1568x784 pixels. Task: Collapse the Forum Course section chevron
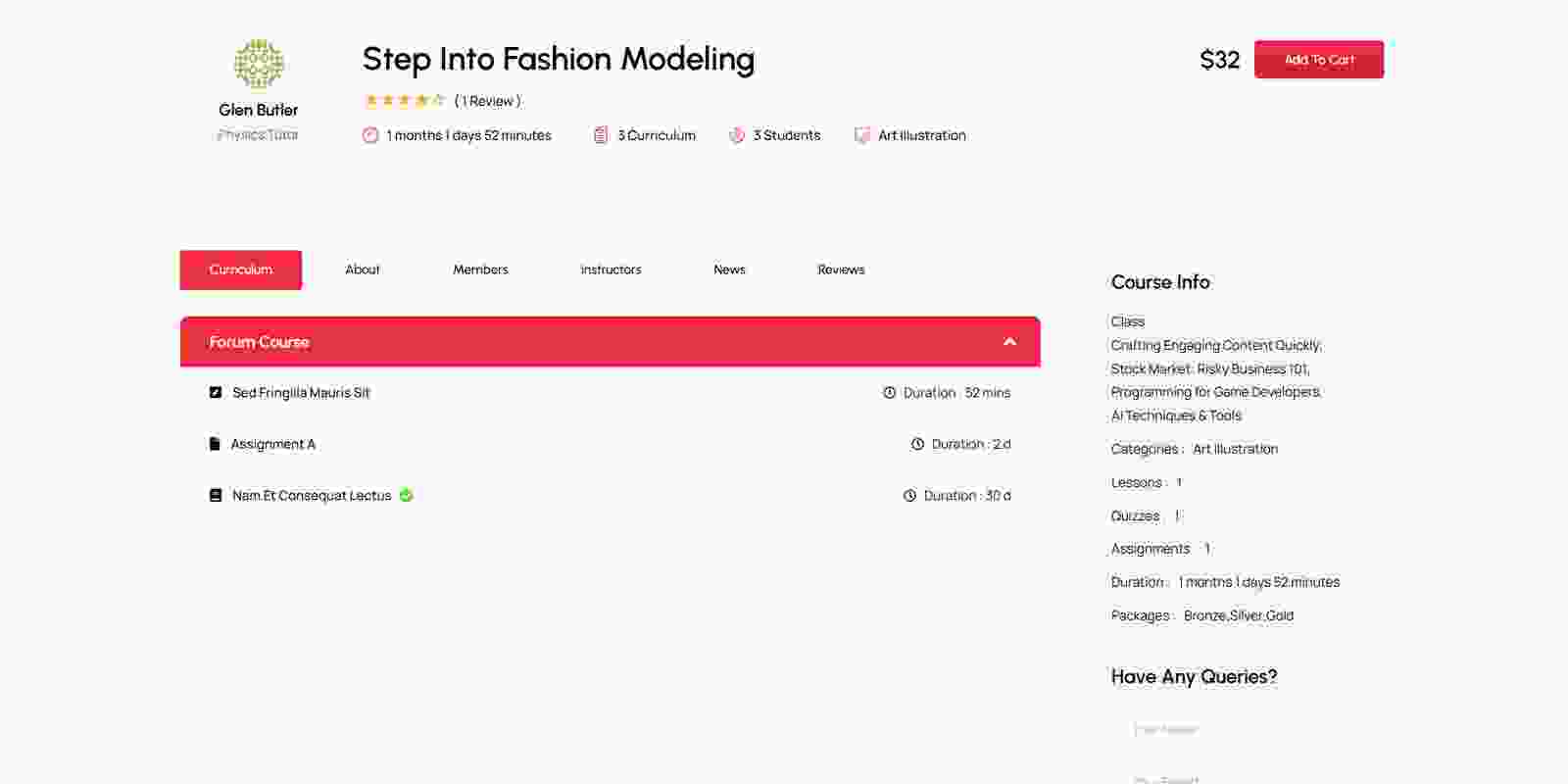pyautogui.click(x=1009, y=342)
